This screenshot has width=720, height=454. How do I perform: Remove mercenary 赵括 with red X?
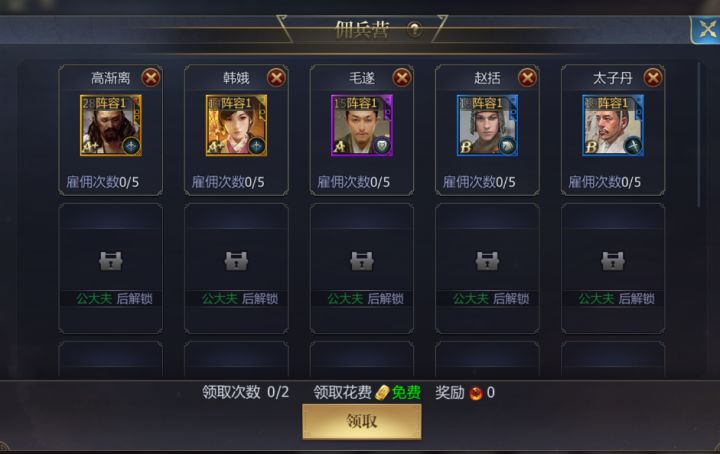[527, 78]
